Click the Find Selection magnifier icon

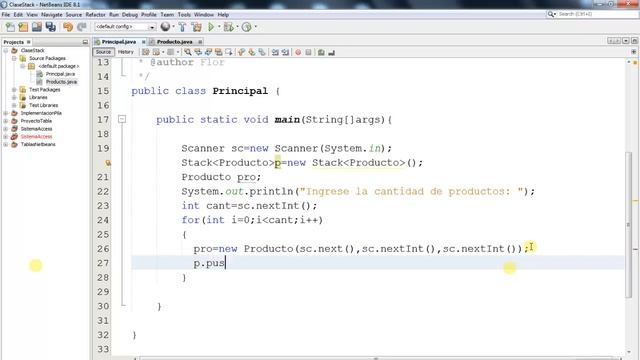click(x=187, y=52)
